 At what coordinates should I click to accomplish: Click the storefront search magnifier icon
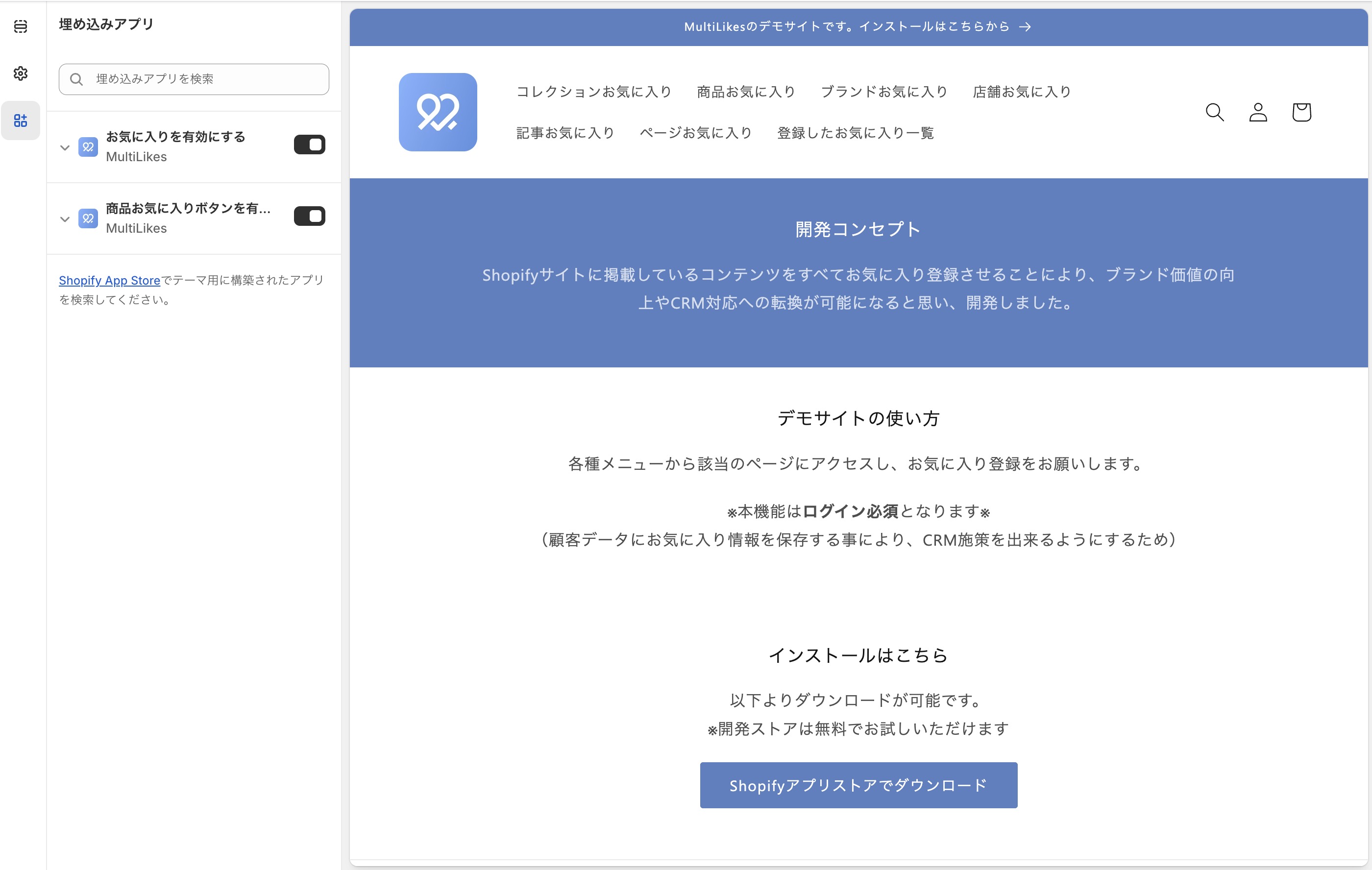pyautogui.click(x=1214, y=112)
